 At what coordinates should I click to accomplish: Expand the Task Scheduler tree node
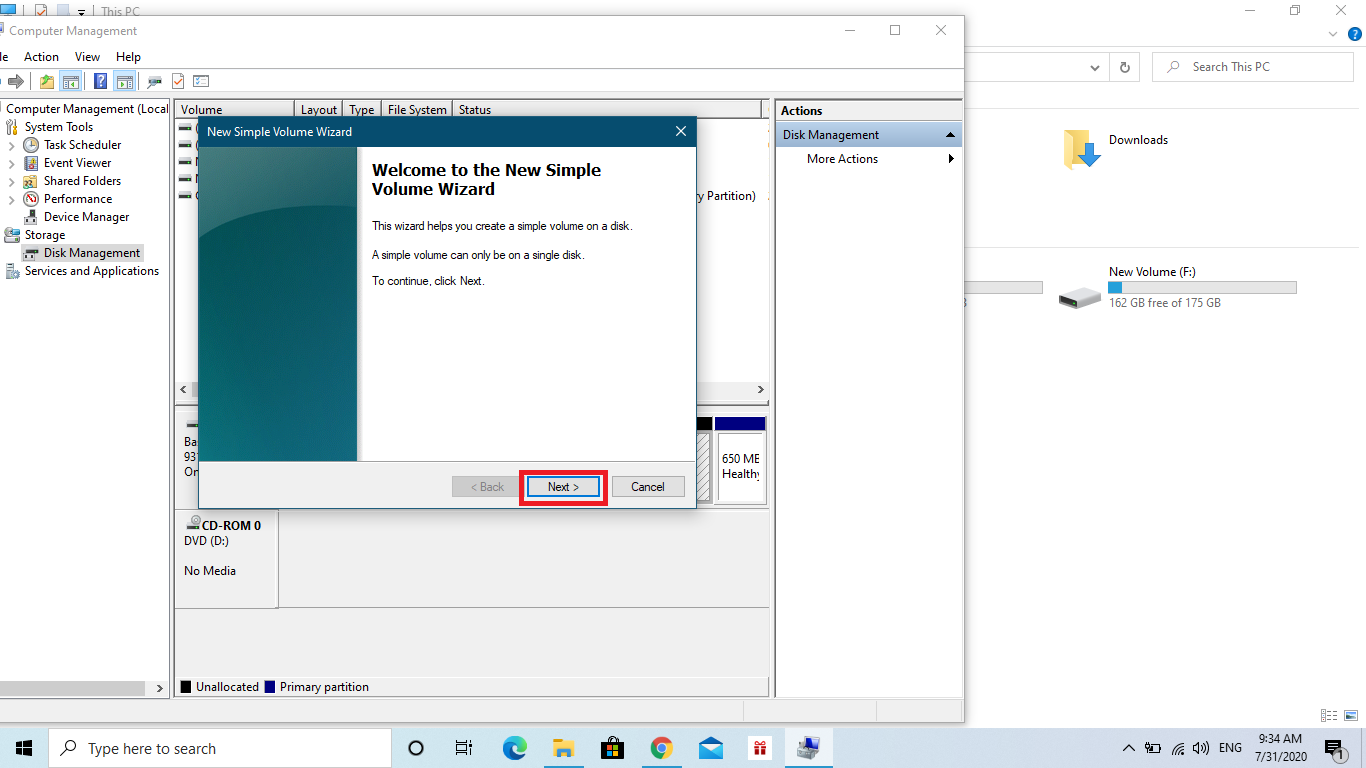(x=9, y=144)
